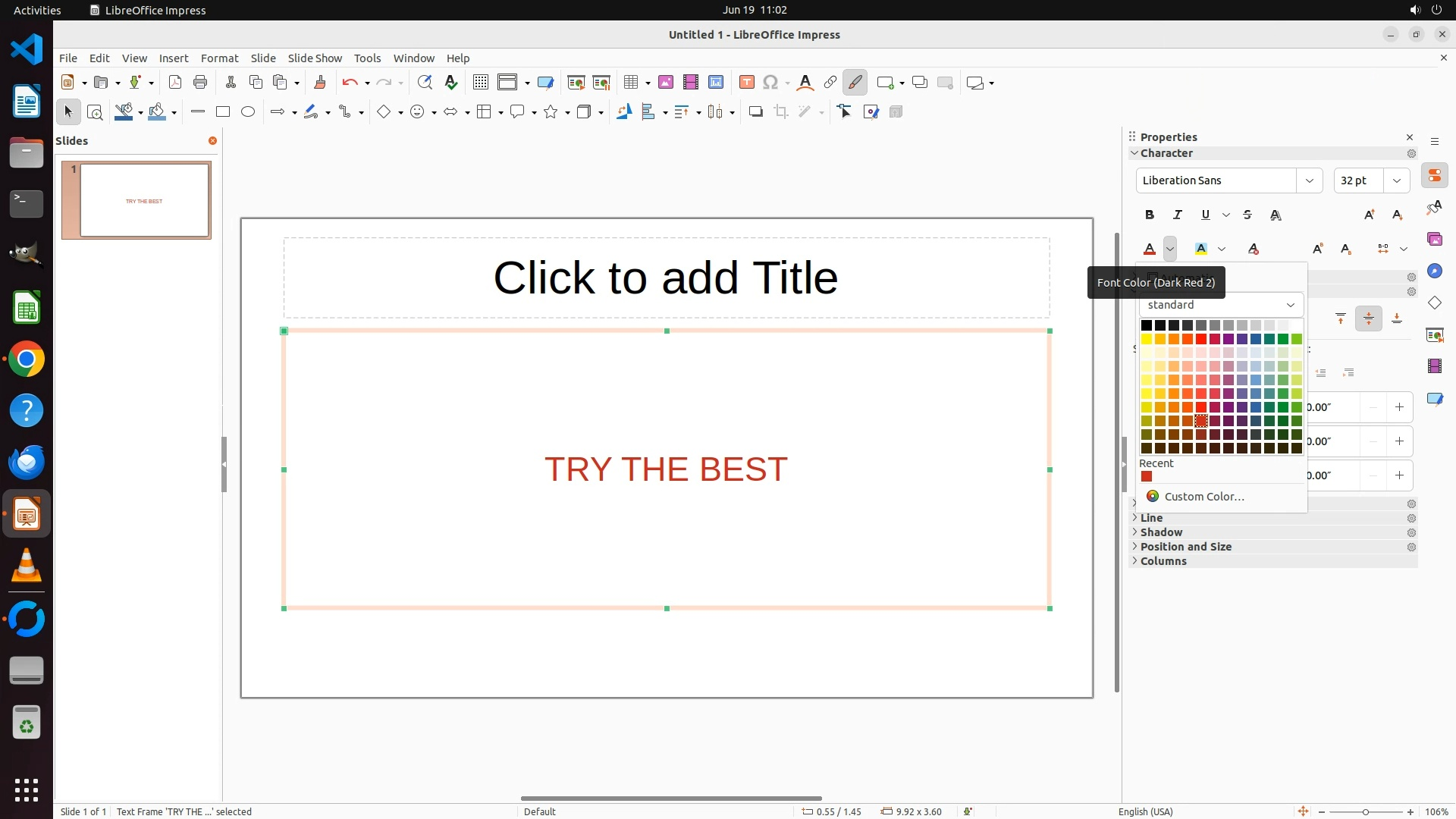Click the 'Click to add Title' placeholder

(x=666, y=278)
